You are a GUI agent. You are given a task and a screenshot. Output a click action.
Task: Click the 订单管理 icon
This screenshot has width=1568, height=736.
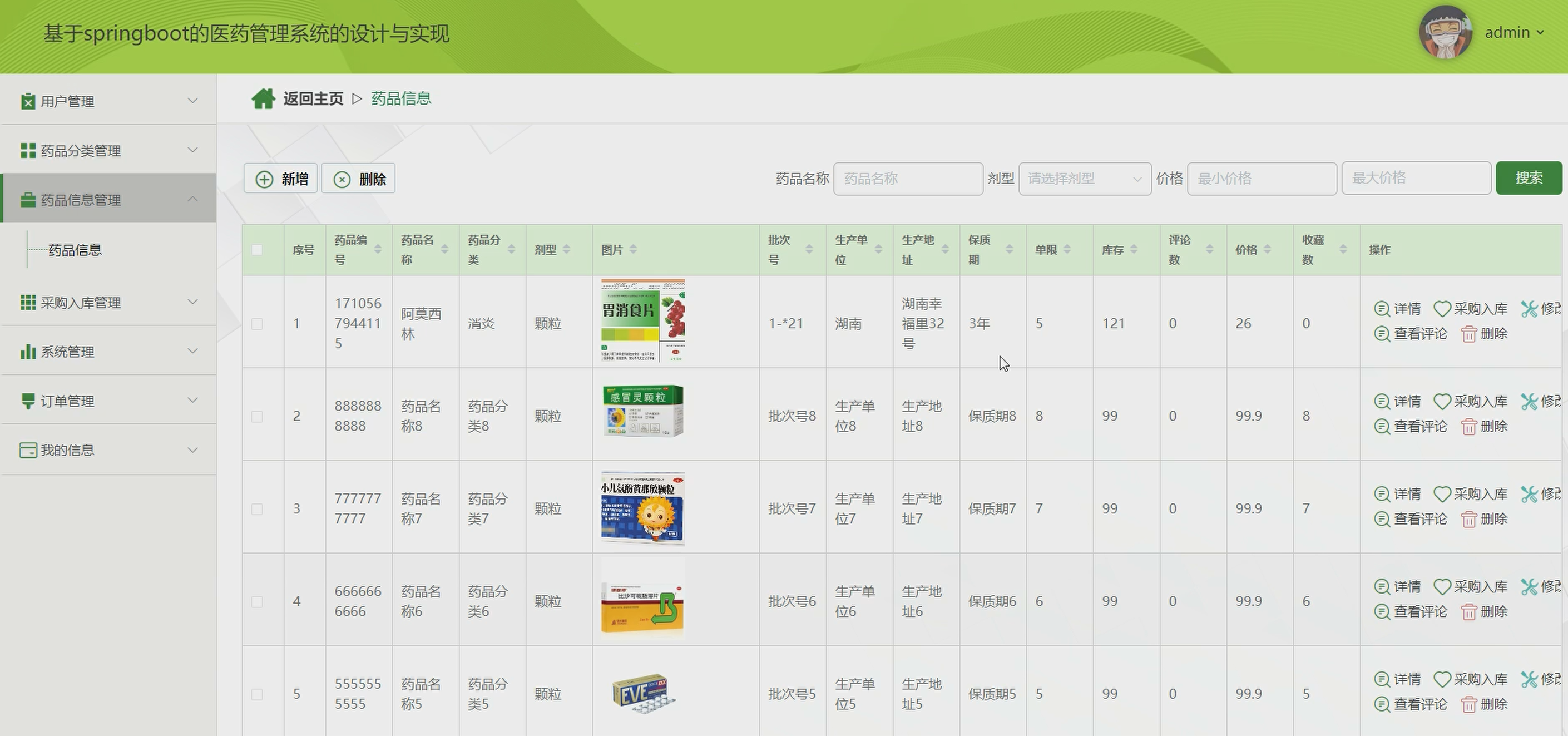click(28, 401)
